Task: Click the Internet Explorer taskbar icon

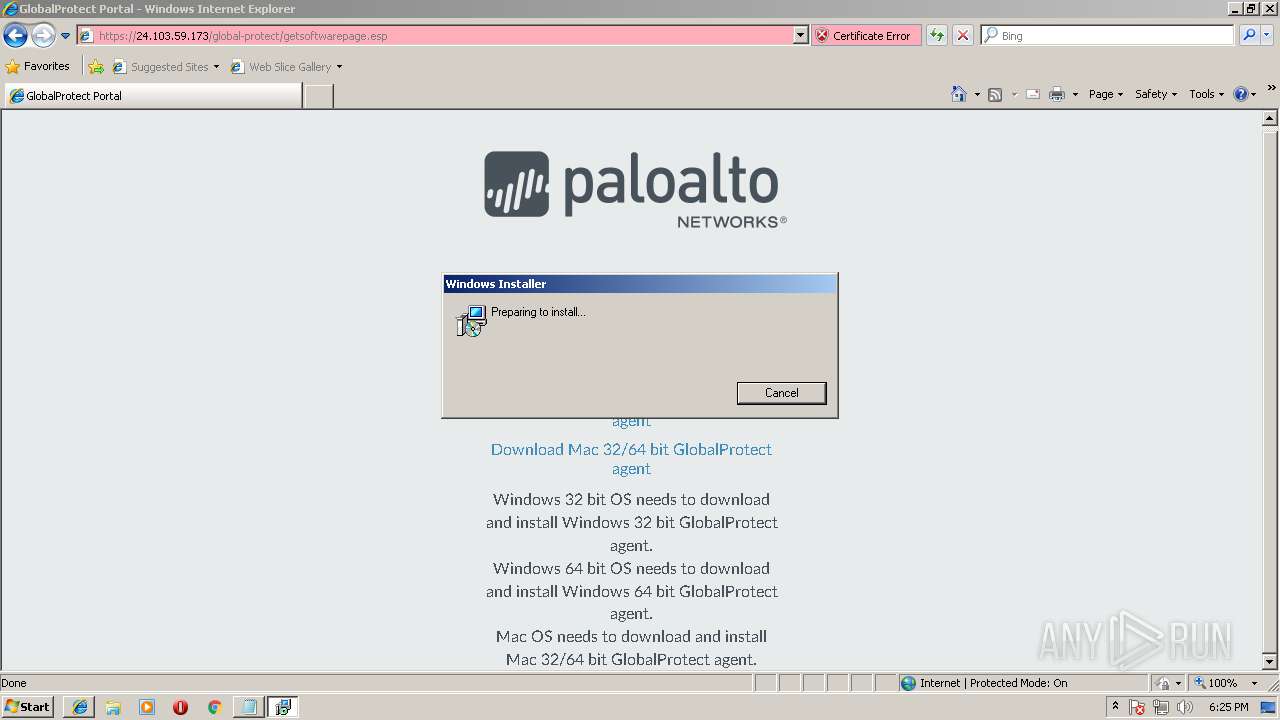Action: point(80,707)
